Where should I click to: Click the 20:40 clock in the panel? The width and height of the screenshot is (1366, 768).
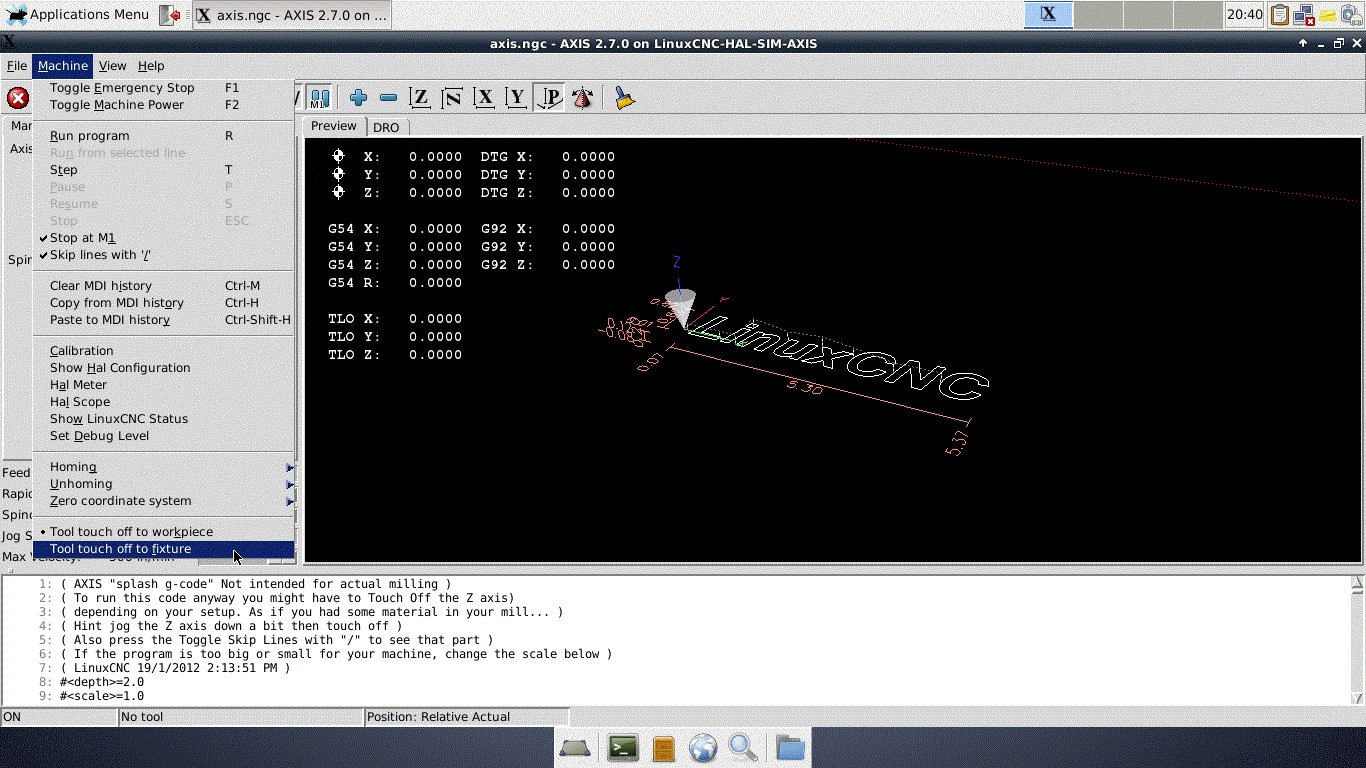point(1244,15)
